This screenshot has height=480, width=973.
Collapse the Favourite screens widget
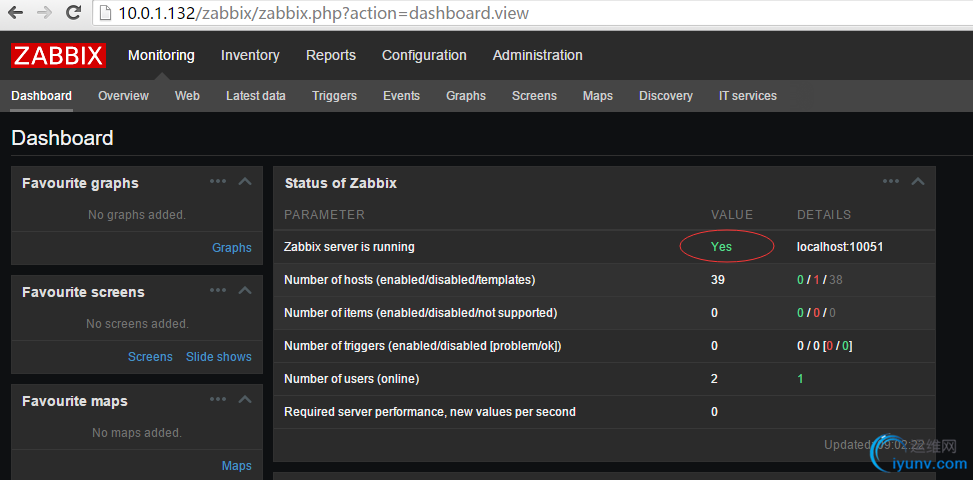tap(245, 291)
